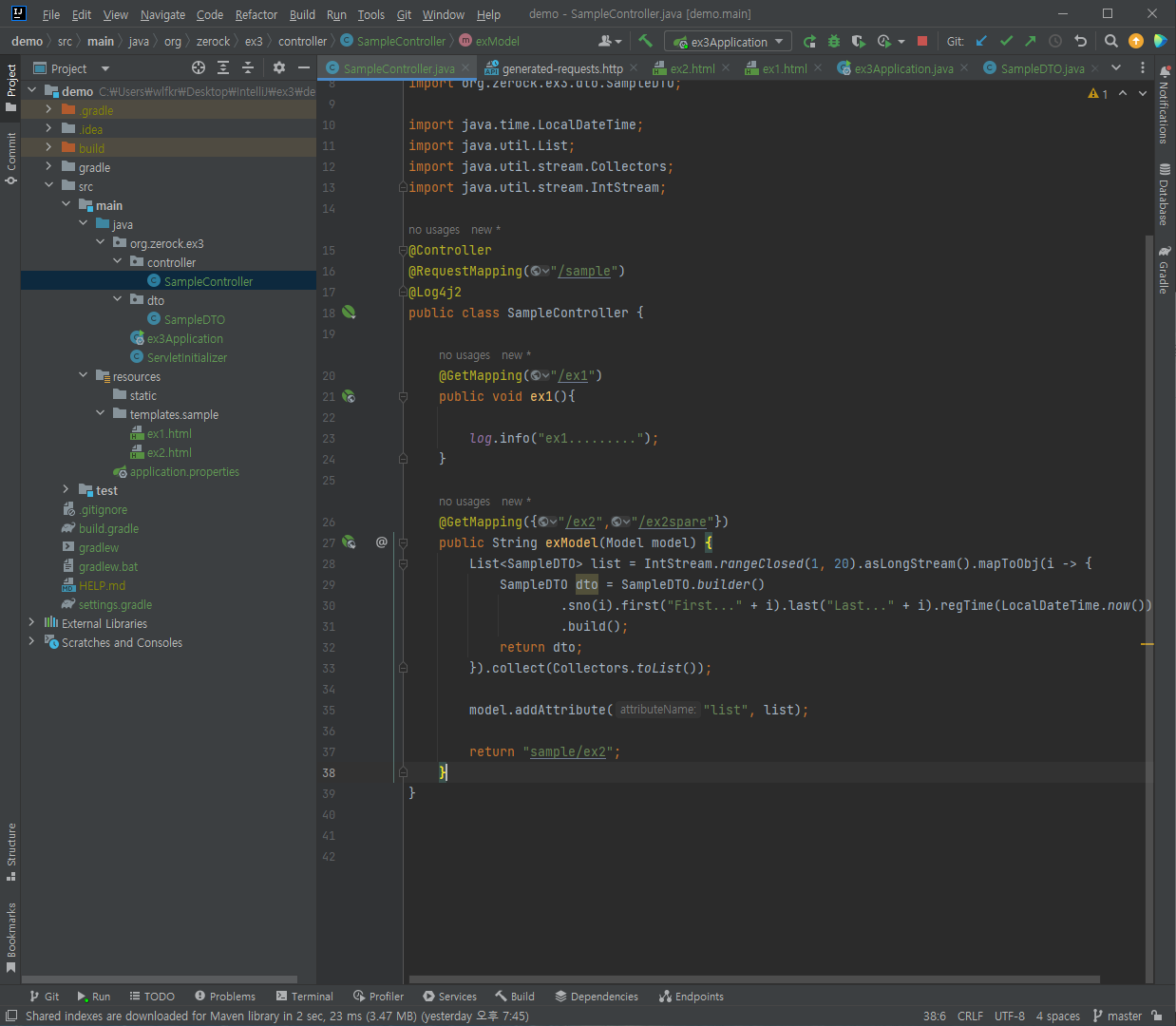Toggle the tool window bars icon in the status bar corner
This screenshot has width=1176, height=1026.
(x=9, y=1016)
